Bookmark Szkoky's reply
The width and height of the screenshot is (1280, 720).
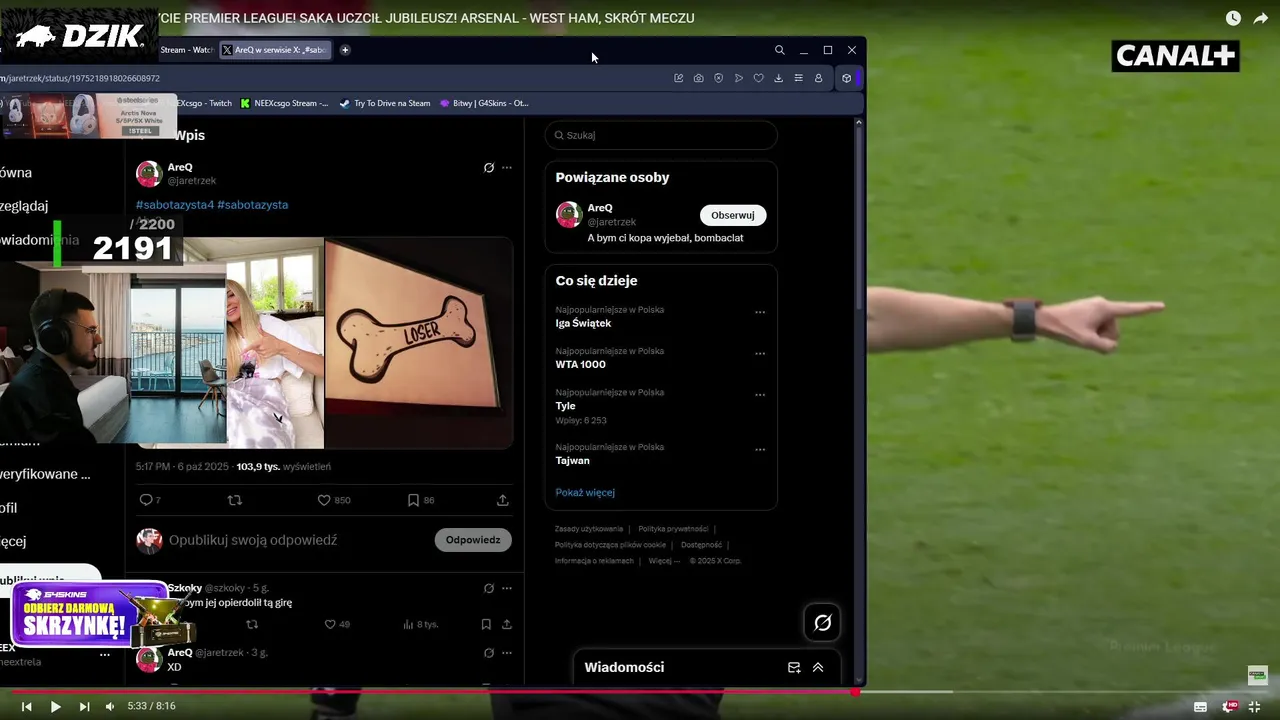486,624
